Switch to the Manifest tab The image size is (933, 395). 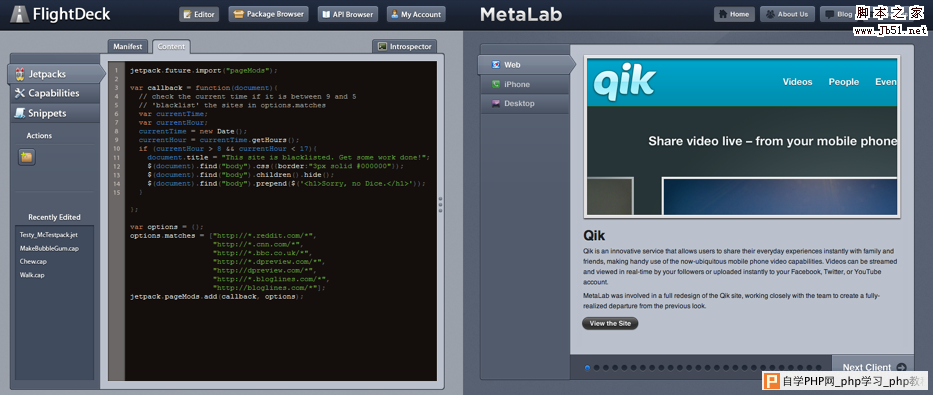128,46
